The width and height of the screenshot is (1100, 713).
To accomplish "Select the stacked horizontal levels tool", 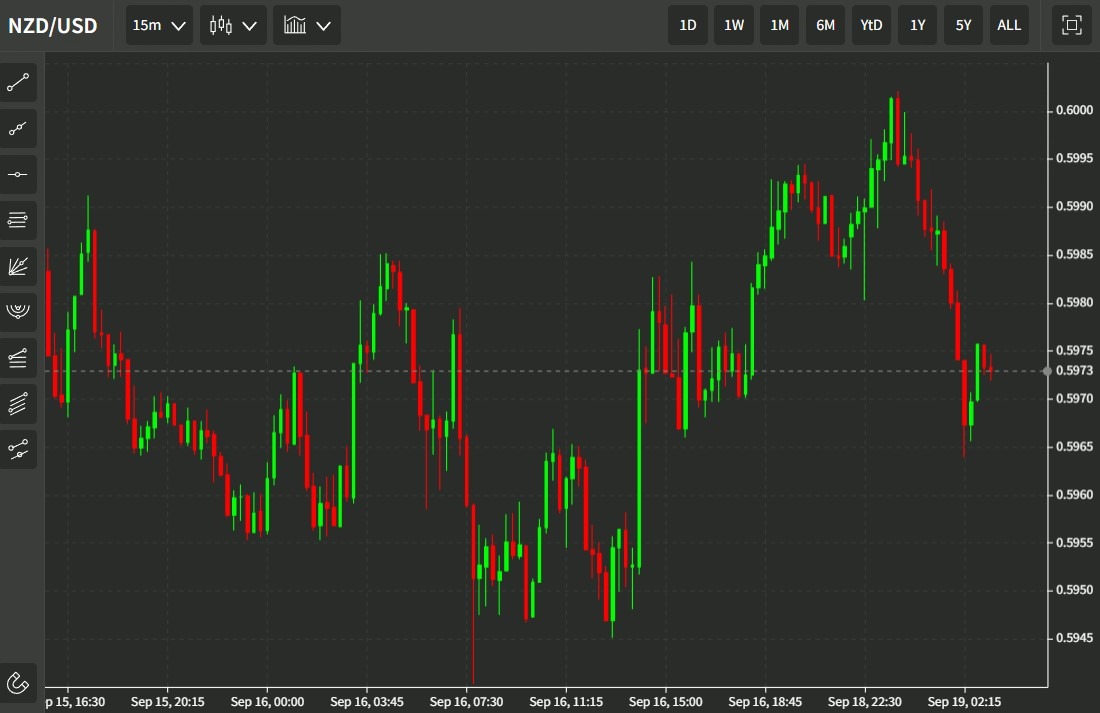I will pos(18,220).
